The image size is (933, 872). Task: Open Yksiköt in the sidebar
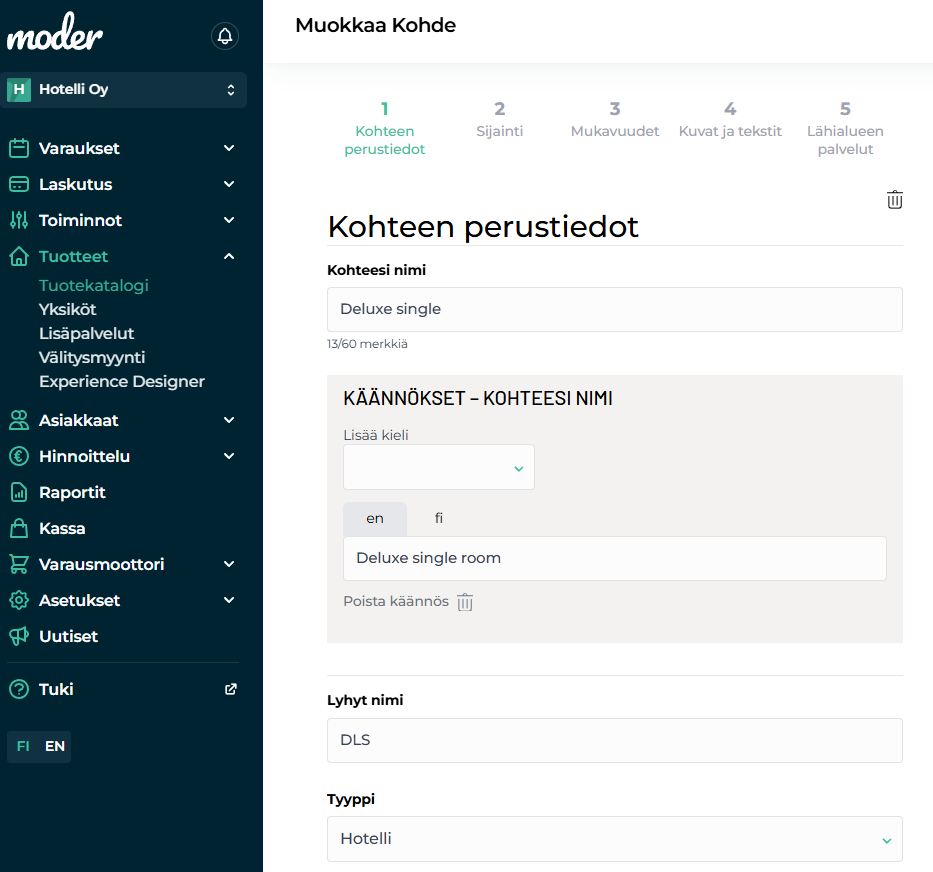point(68,309)
